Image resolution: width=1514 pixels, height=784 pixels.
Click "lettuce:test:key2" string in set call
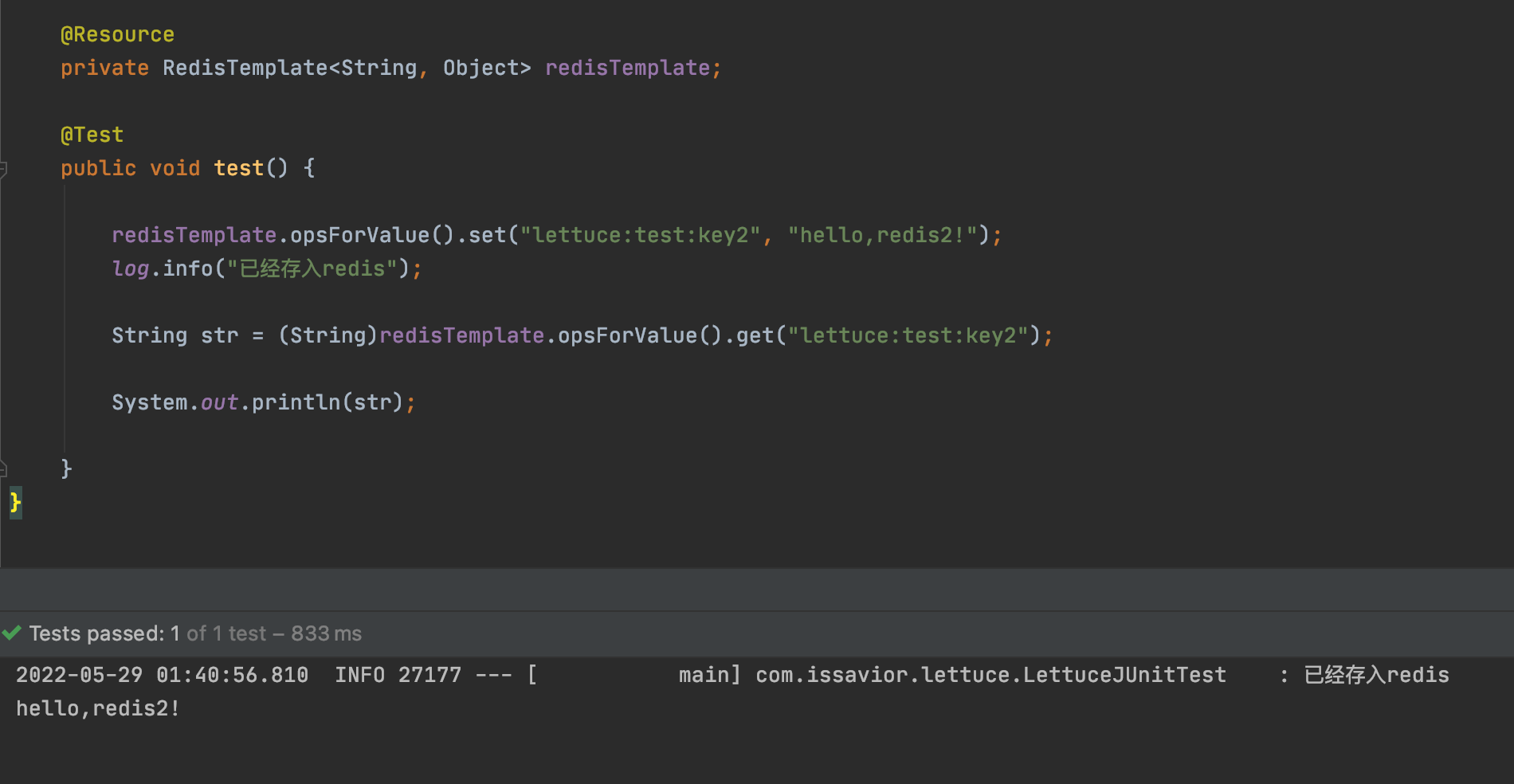click(x=640, y=236)
